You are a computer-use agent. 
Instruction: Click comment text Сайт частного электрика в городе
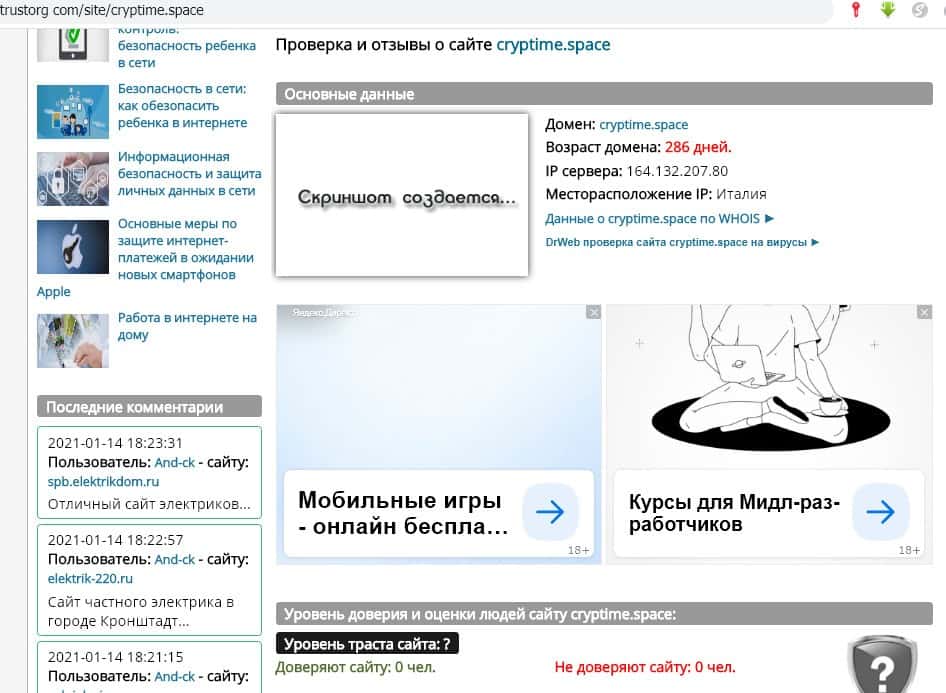pyautogui.click(x=141, y=611)
